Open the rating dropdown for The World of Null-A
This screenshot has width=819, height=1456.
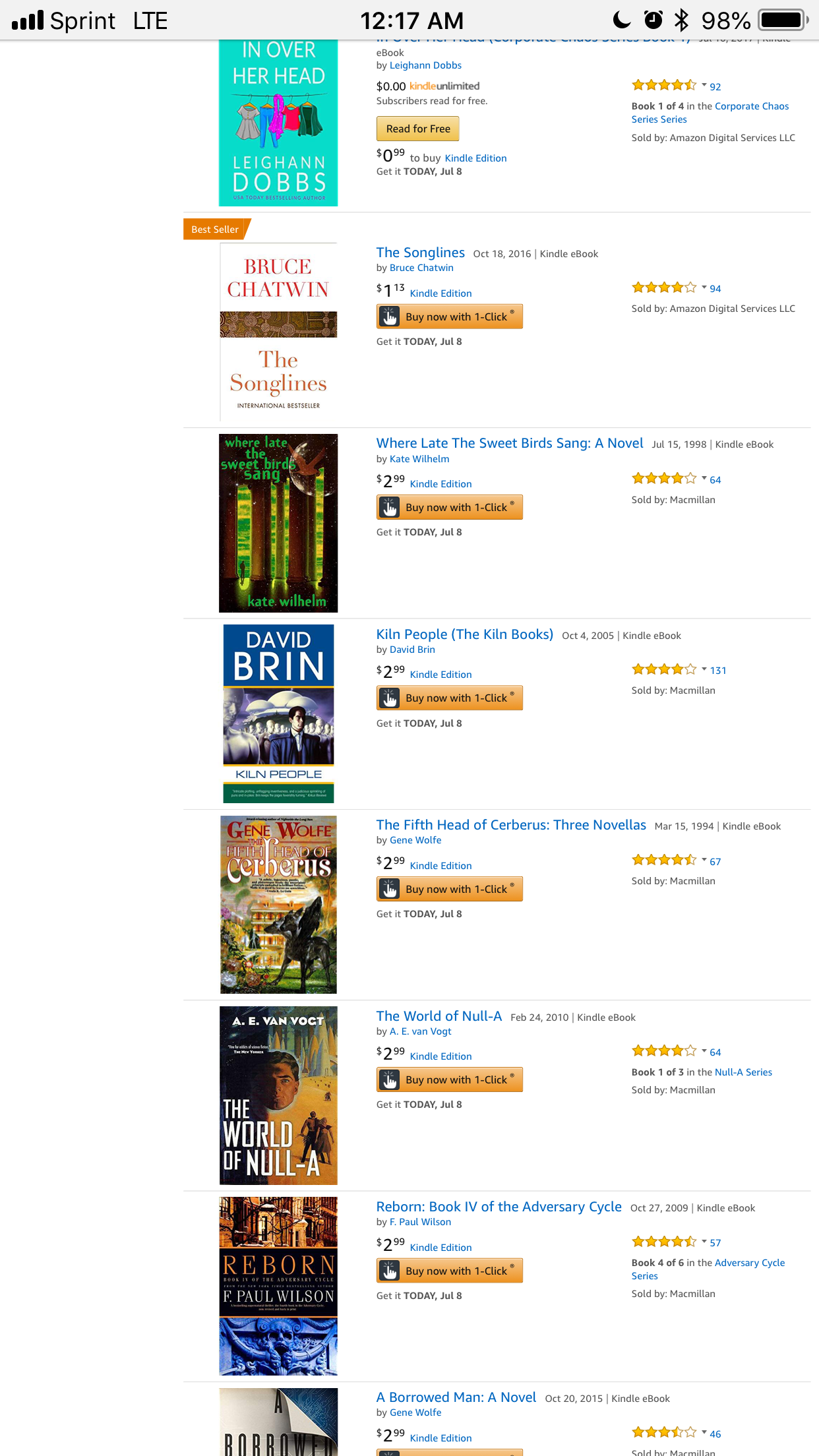[x=704, y=1050]
